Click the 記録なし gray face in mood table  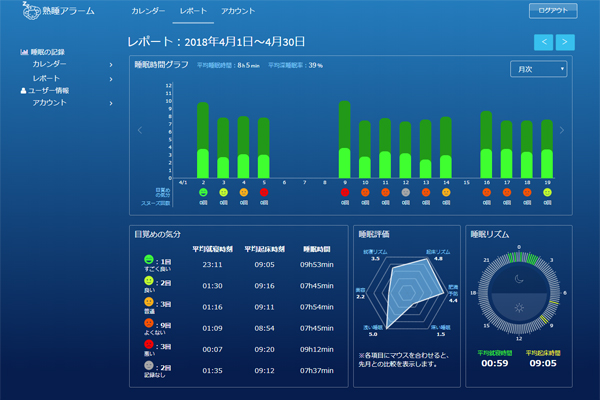(149, 364)
